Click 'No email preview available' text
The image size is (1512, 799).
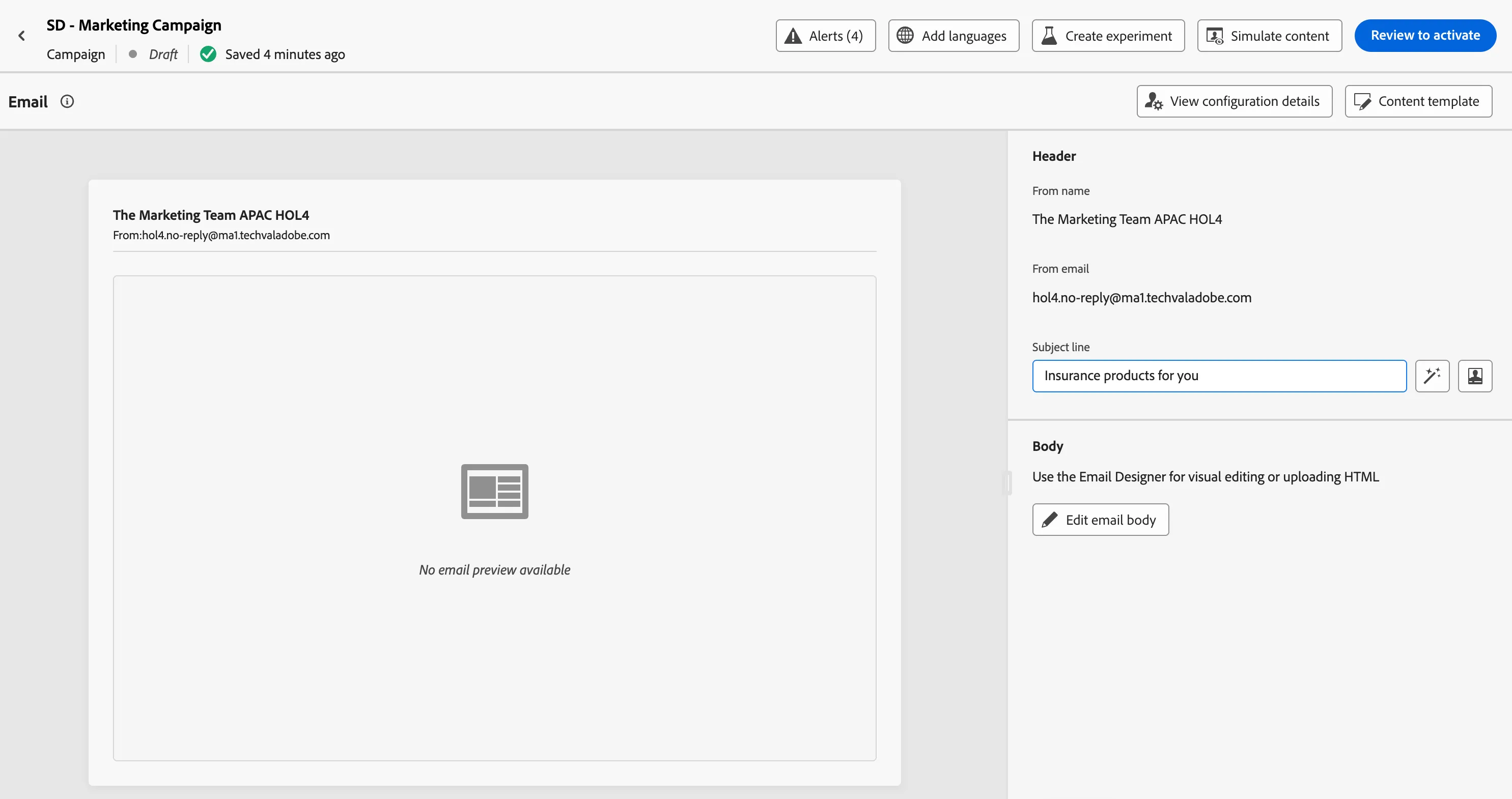coord(494,569)
